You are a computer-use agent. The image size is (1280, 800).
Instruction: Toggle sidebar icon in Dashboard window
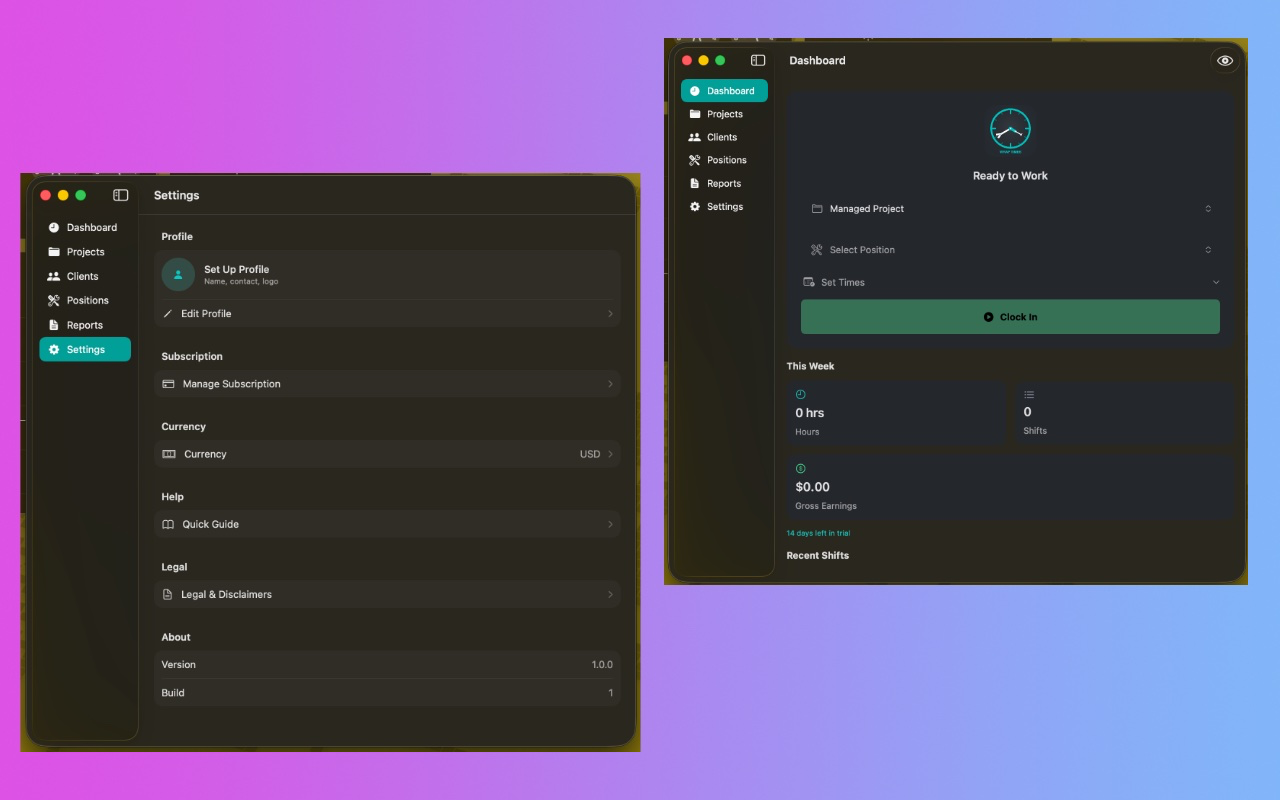(758, 60)
